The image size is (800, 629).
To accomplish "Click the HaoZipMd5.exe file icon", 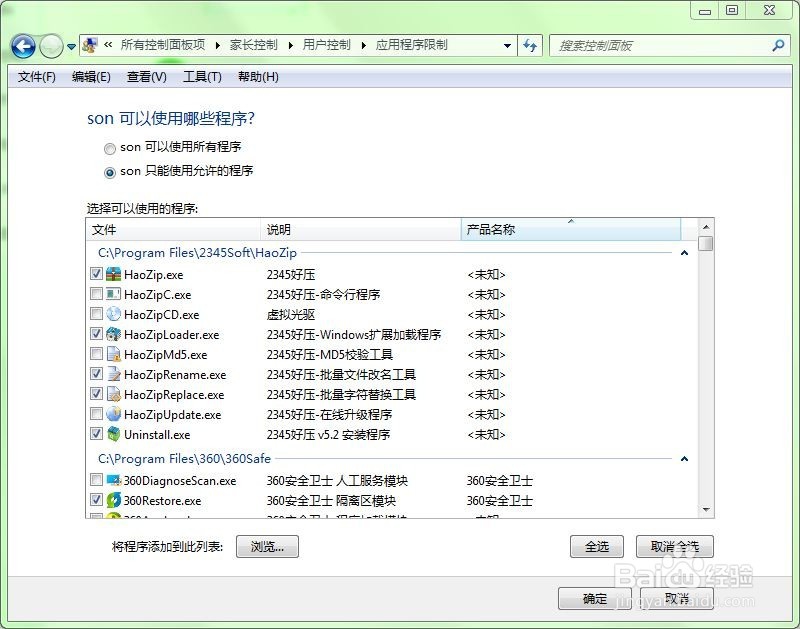I will pos(113,355).
